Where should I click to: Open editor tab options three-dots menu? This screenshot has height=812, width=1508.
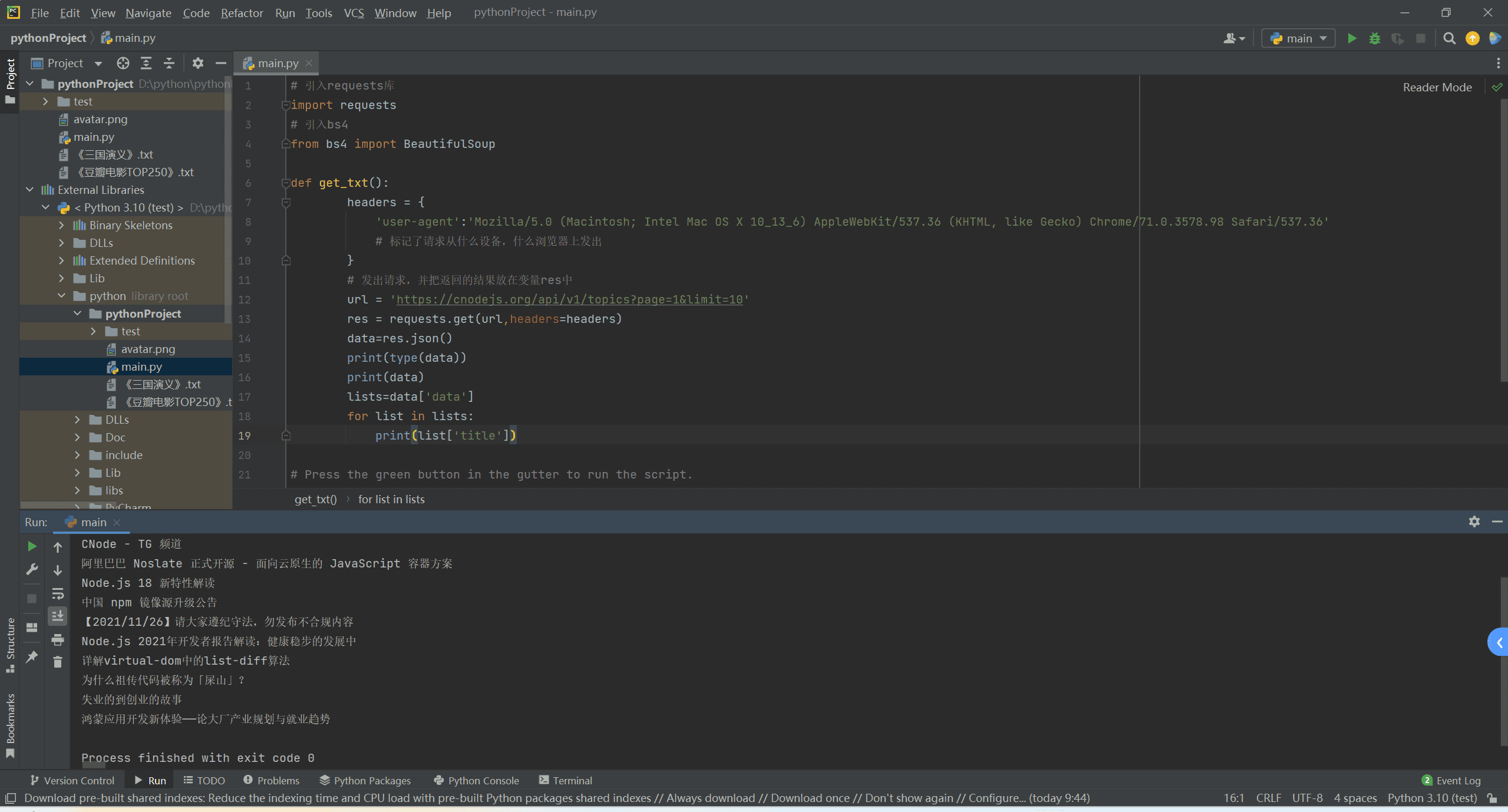[1498, 63]
